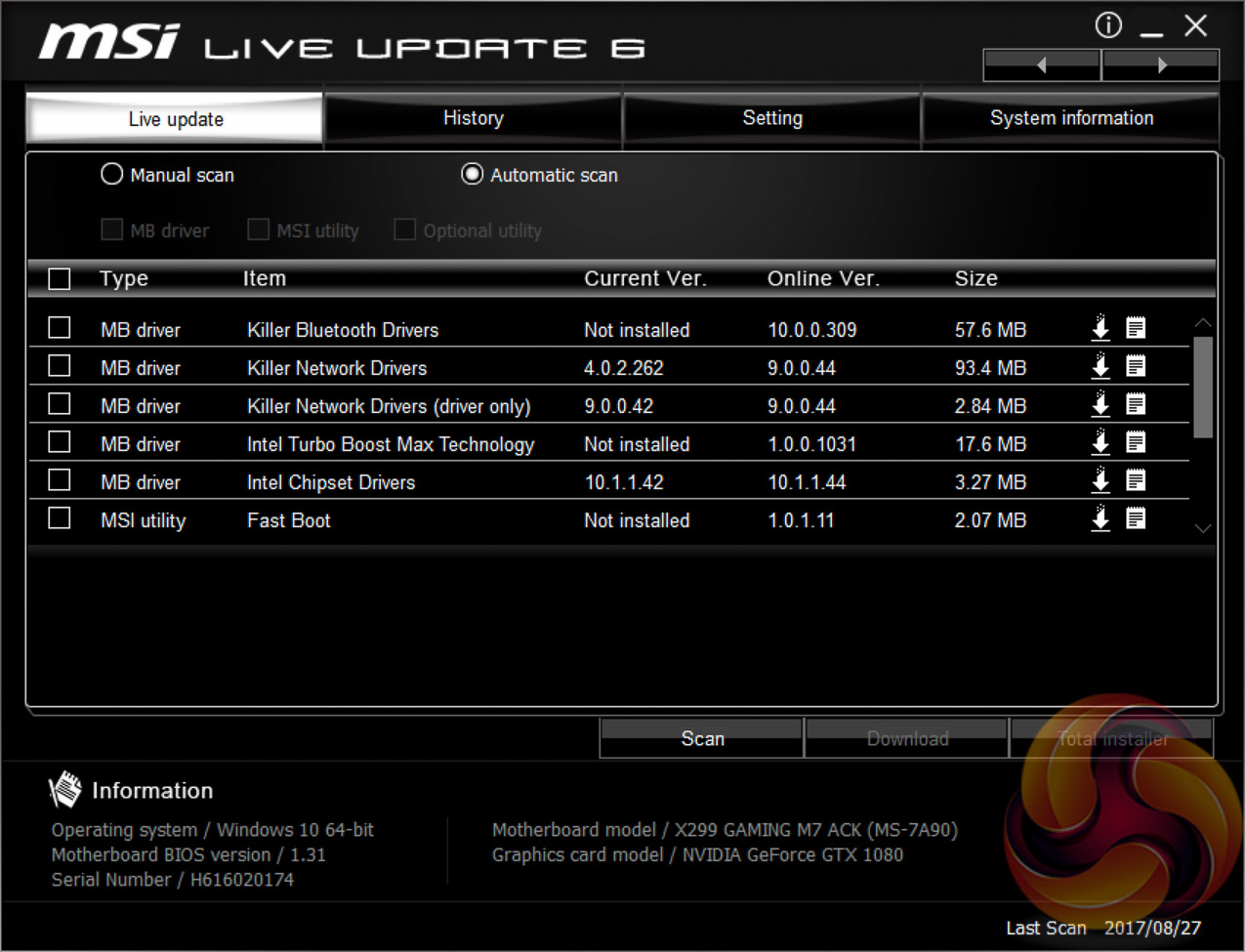Click the Motherboard model X299 GAMING M7 ACK text
1245x952 pixels.
725,830
